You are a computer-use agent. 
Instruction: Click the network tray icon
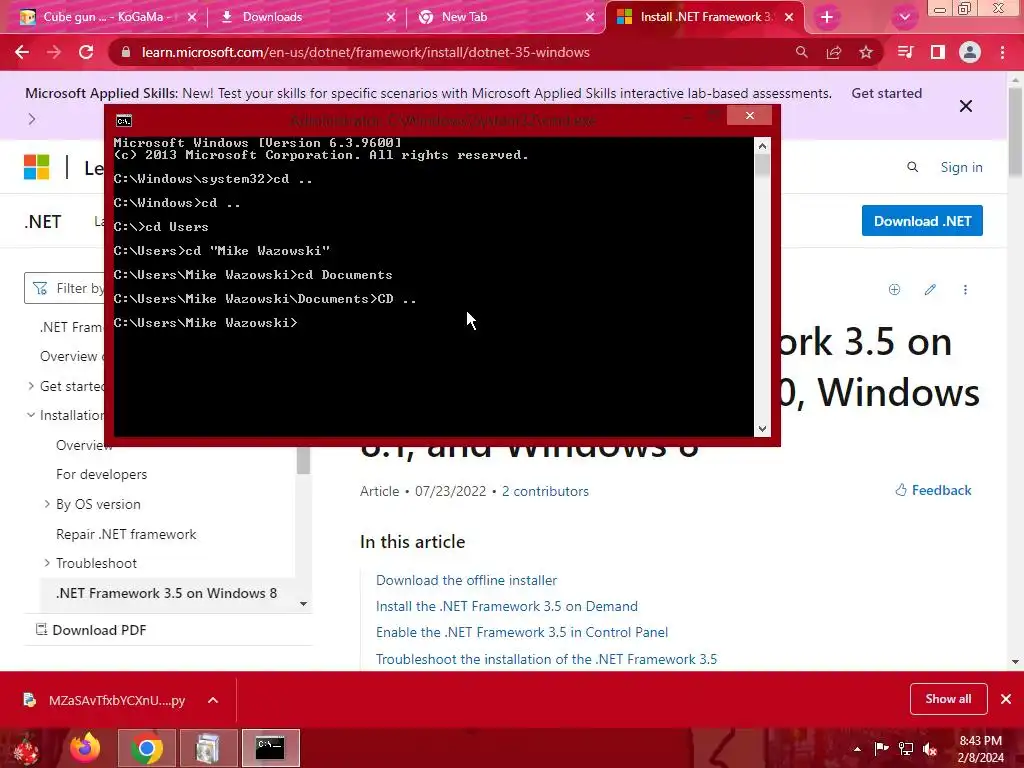(906, 749)
